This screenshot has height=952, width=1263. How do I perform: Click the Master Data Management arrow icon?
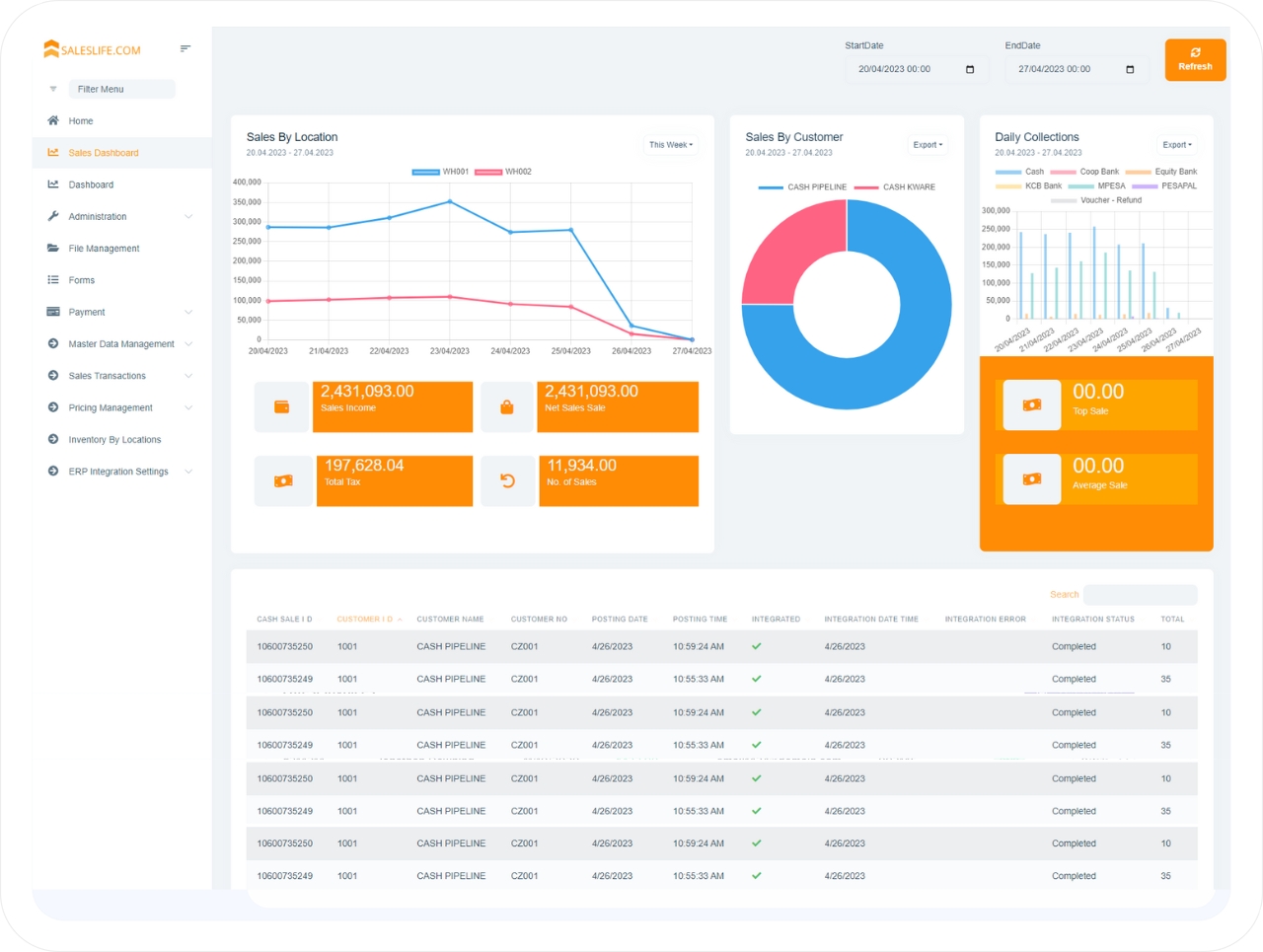53,343
